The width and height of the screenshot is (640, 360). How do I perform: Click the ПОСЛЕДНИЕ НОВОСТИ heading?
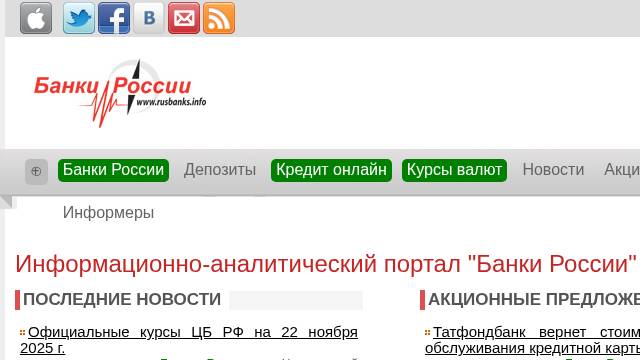point(122,300)
